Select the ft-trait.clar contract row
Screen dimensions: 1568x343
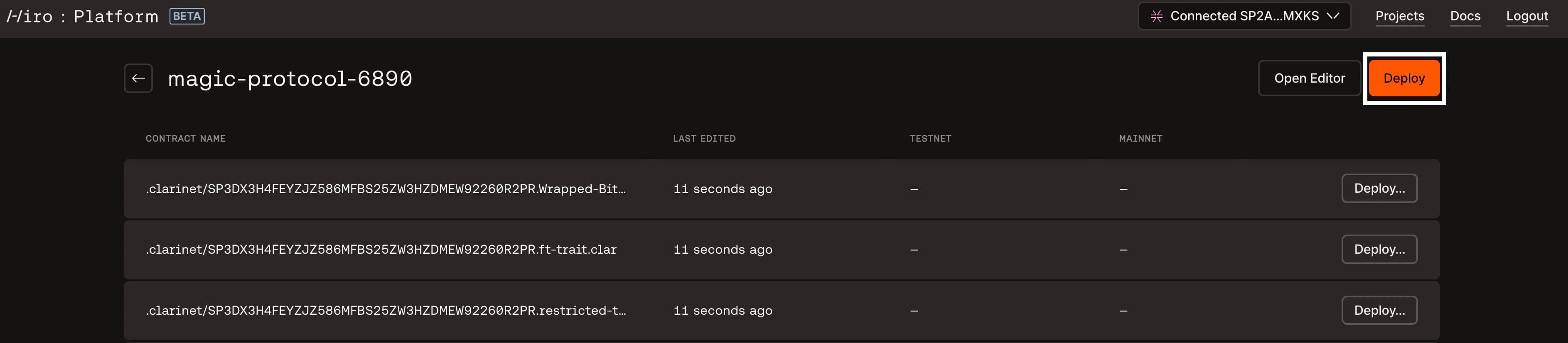782,249
